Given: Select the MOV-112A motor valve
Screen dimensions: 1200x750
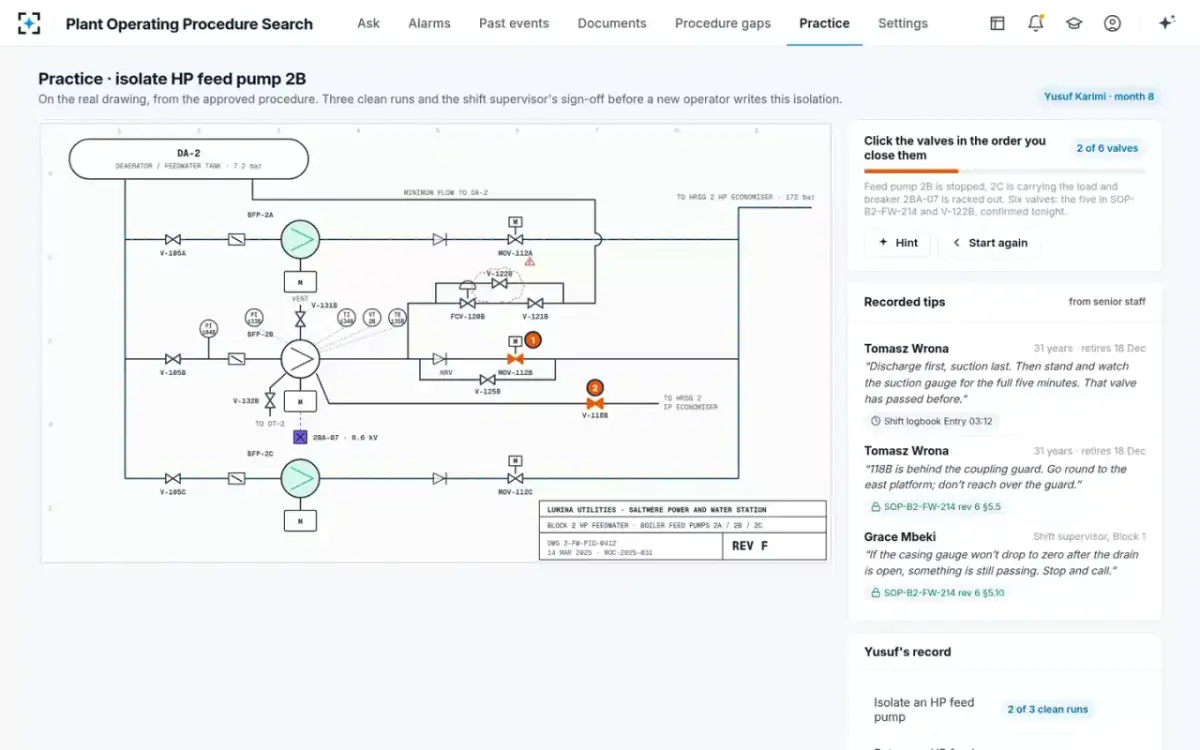Looking at the screenshot, I should click(515, 239).
